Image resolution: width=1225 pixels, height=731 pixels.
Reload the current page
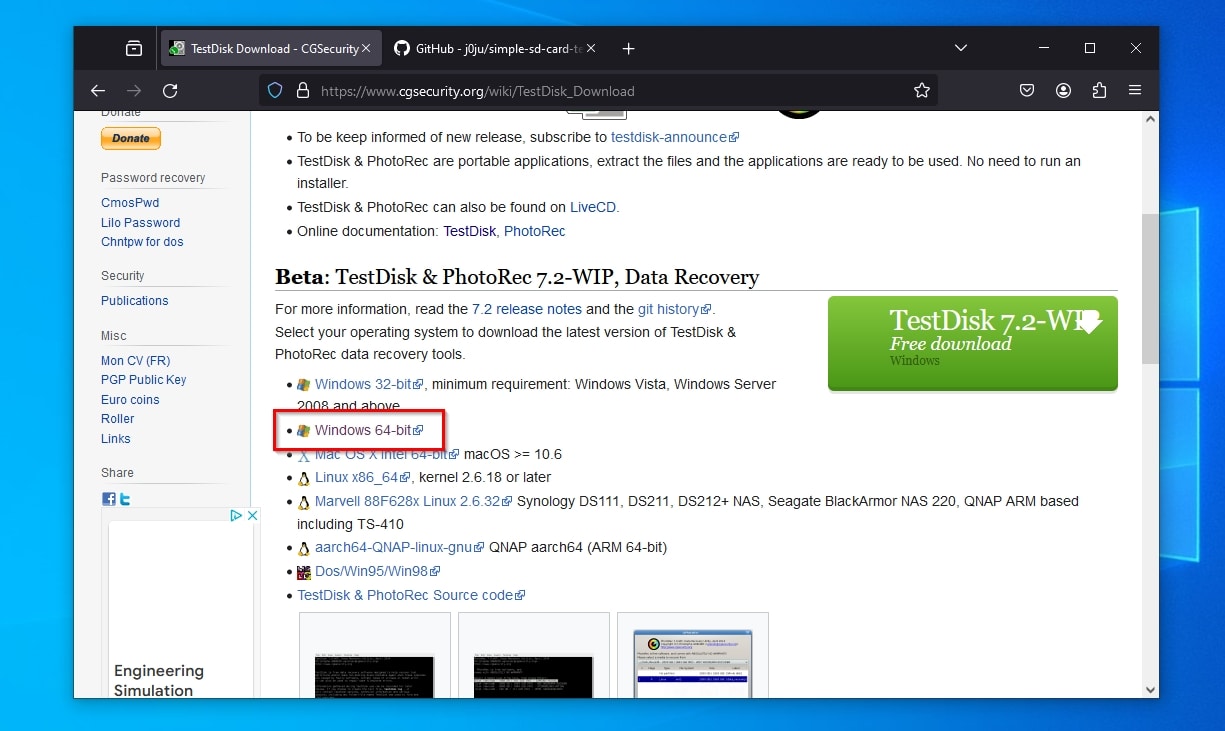tap(170, 91)
